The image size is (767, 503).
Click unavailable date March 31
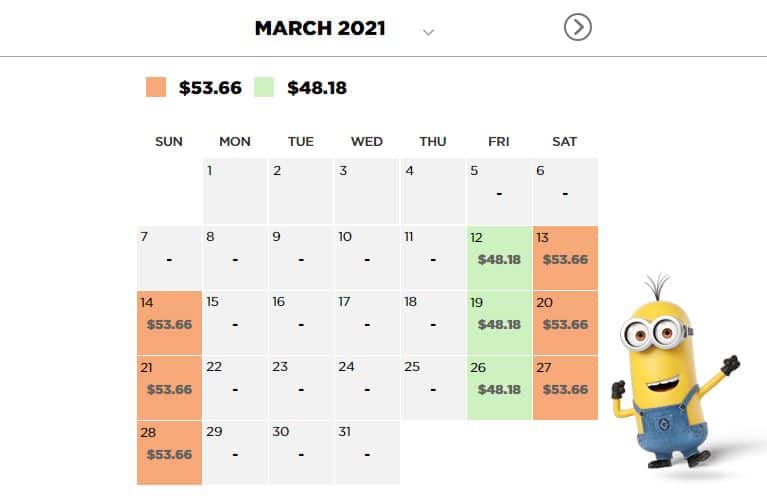click(x=367, y=453)
